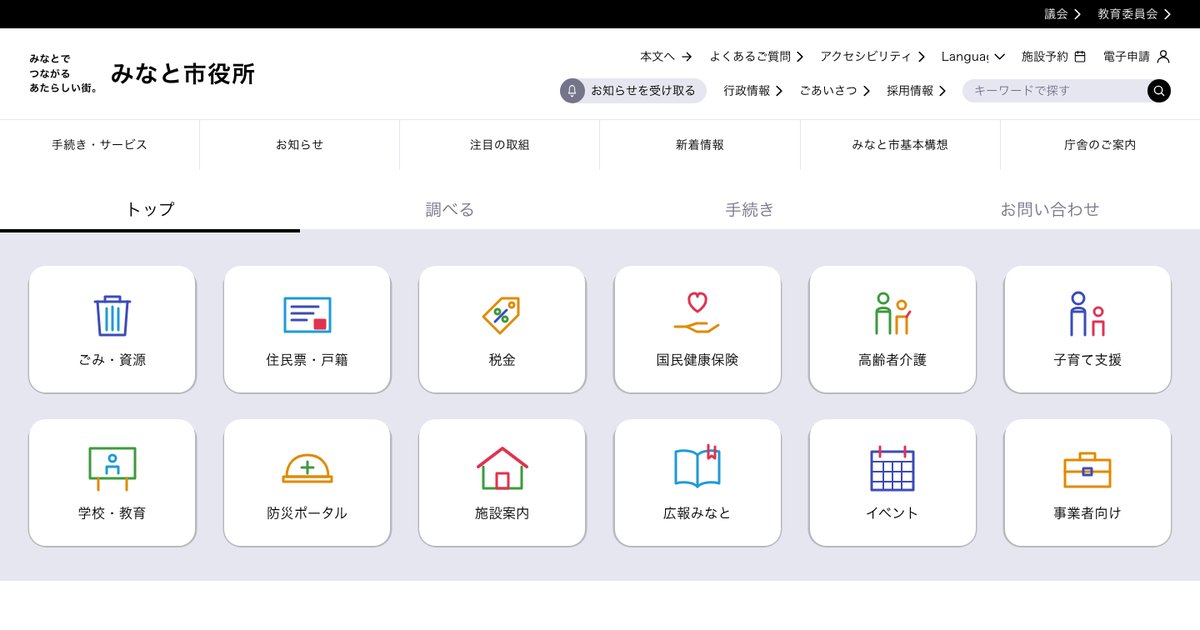Viewport: 1200px width, 630px height.
Task: Click the bell icon for notifications
Action: pyautogui.click(x=572, y=91)
